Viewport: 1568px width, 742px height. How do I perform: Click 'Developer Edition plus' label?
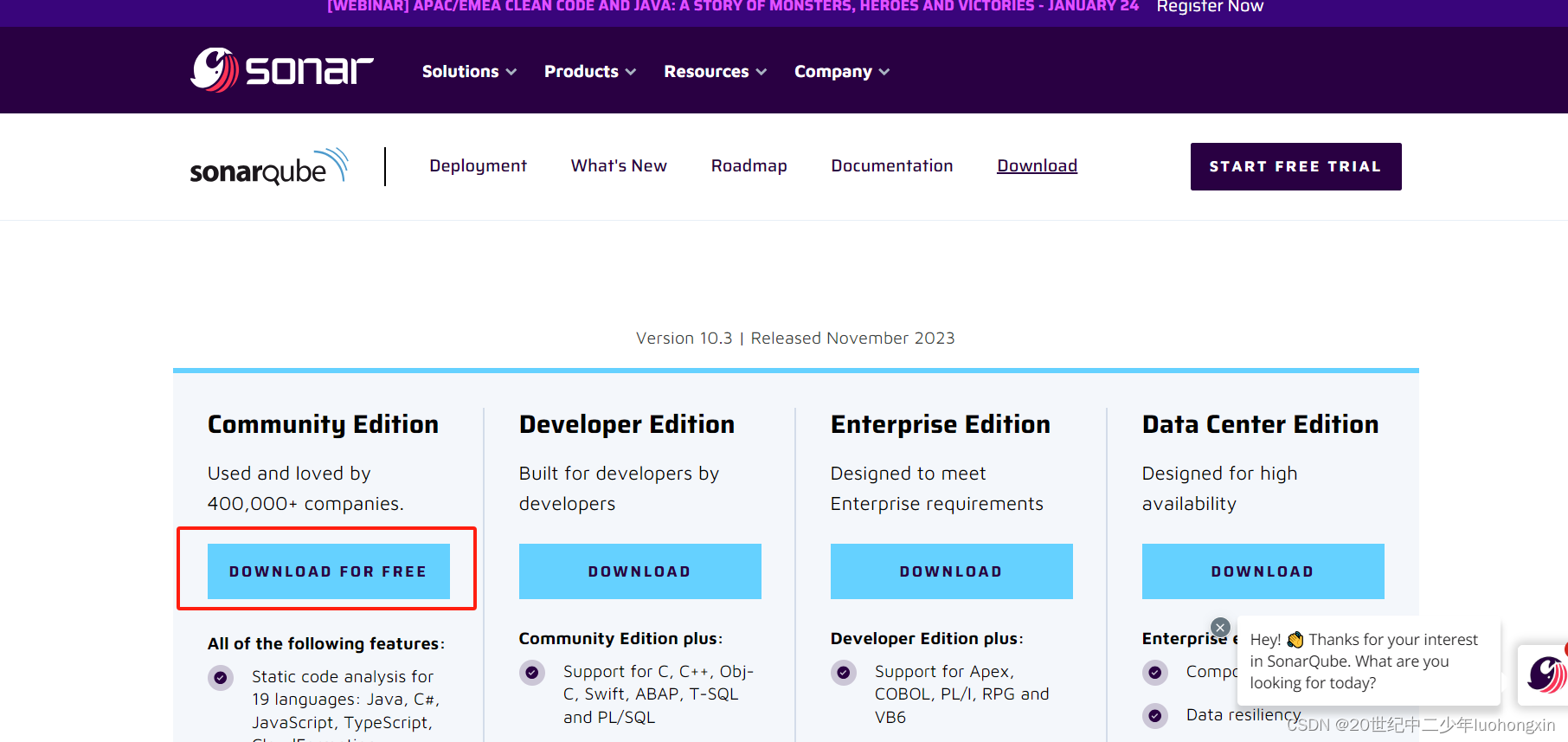(x=927, y=638)
